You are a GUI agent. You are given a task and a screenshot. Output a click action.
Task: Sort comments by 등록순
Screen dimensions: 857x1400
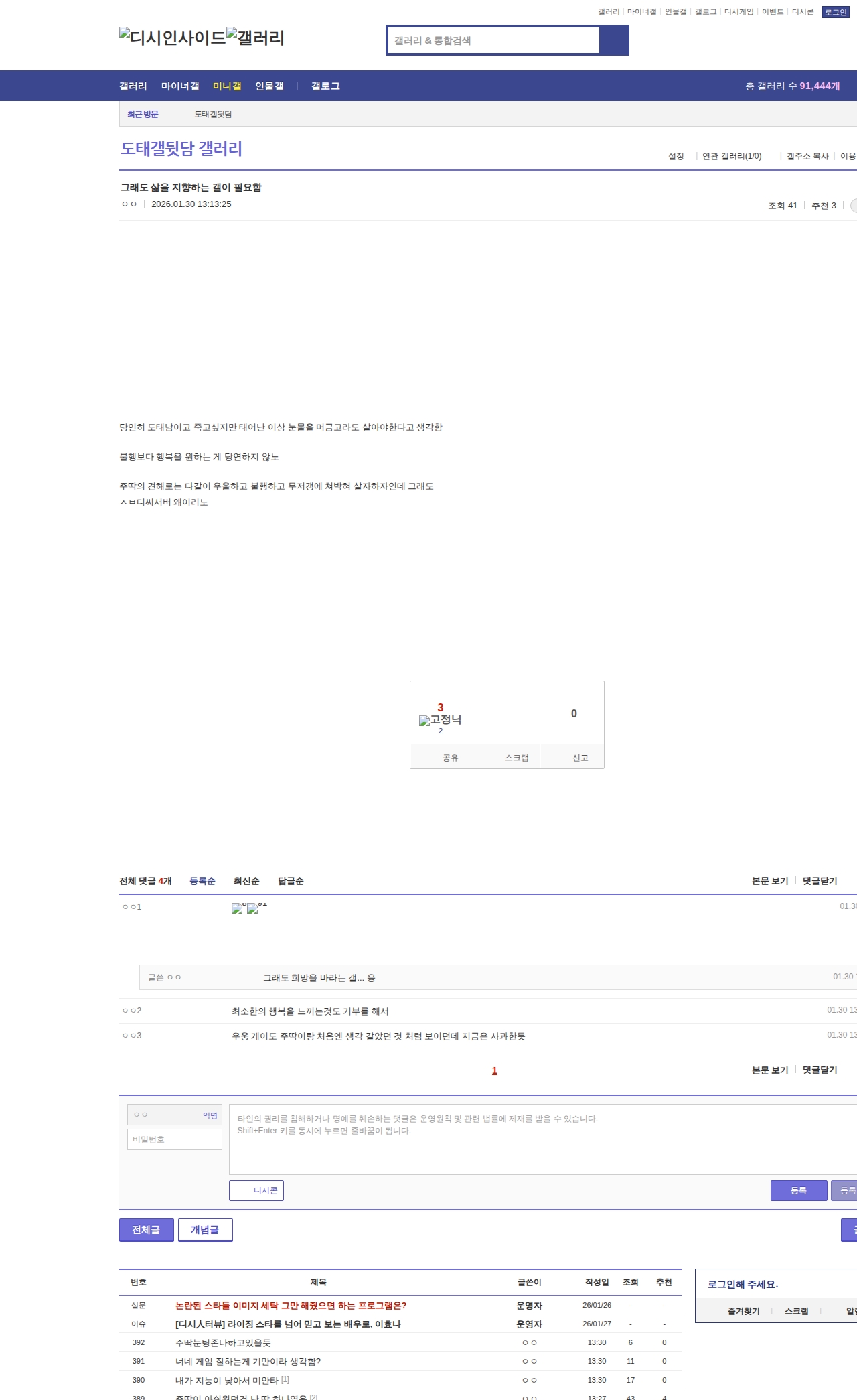[202, 881]
